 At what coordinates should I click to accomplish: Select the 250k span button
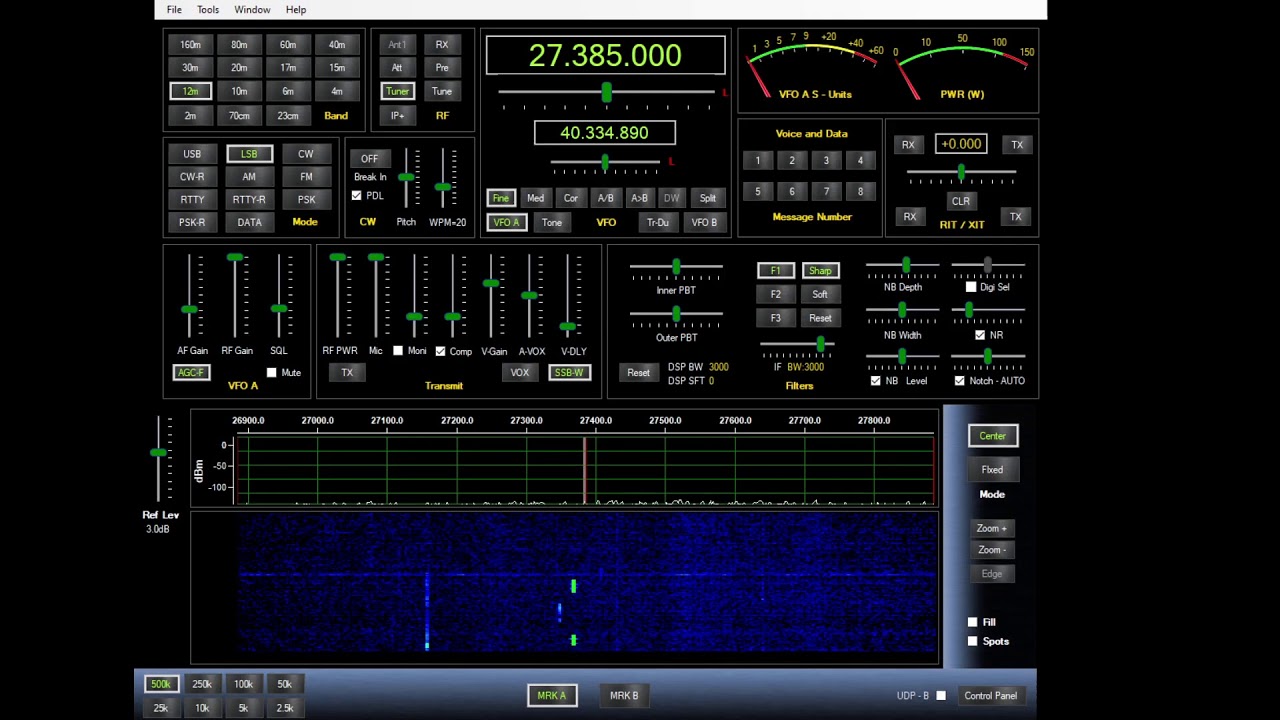202,684
